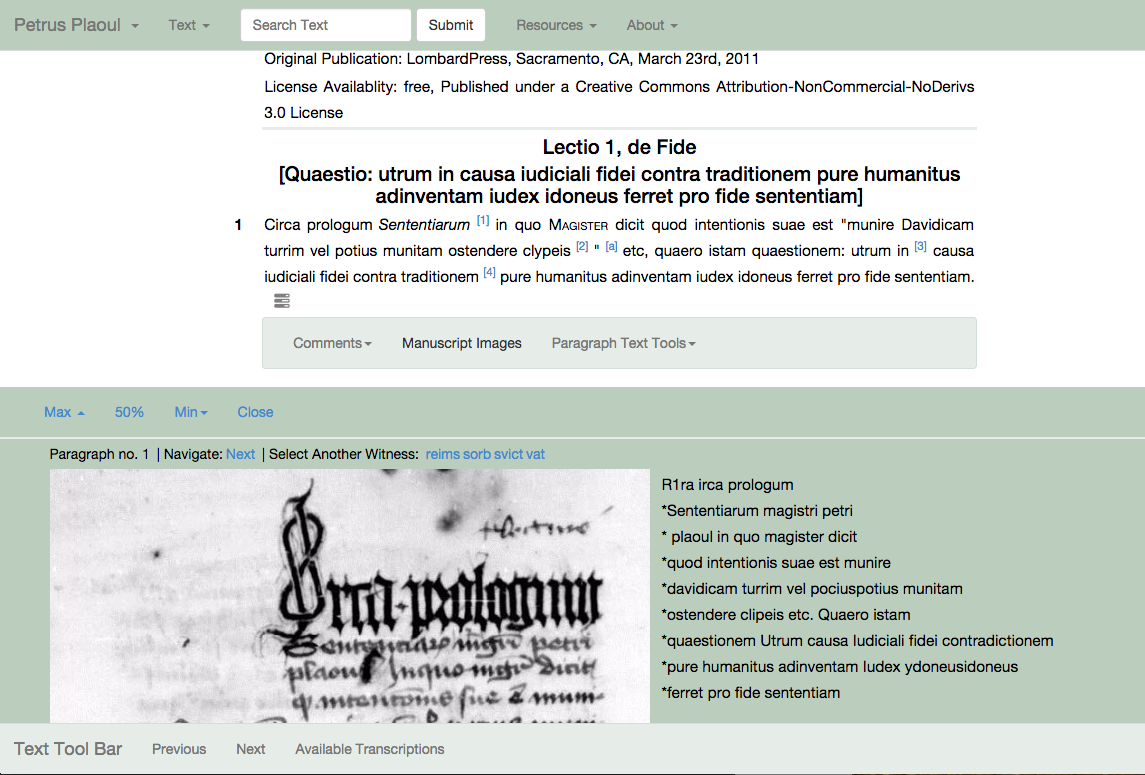
Task: Expand the Resources dropdown menu
Action: click(556, 25)
